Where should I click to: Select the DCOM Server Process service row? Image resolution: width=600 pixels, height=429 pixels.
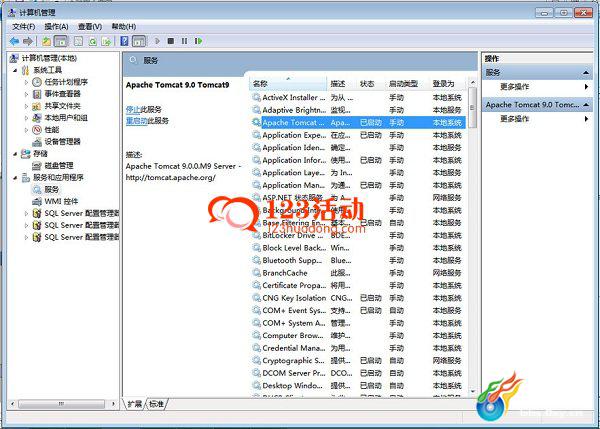(x=359, y=373)
